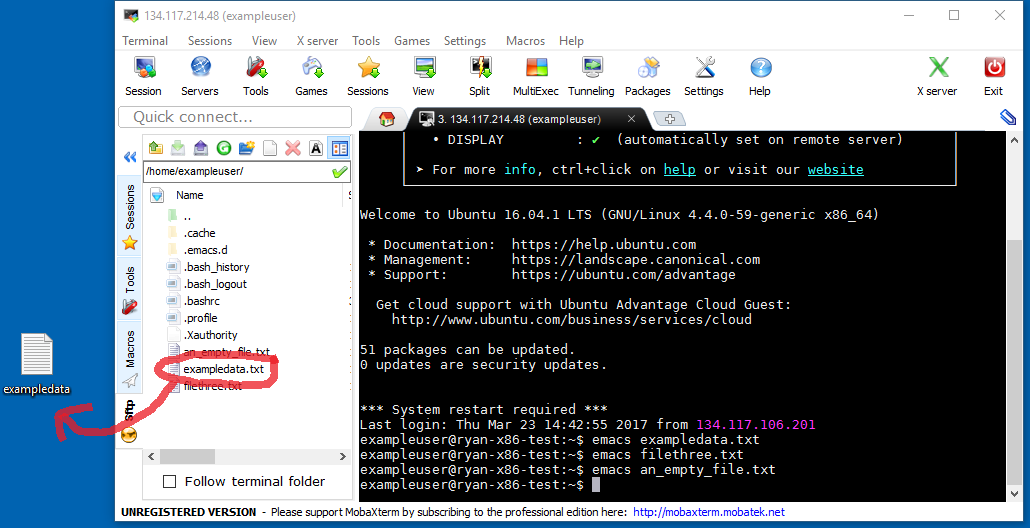
Task: Refresh the SFTP folder with green icon
Action: click(224, 148)
